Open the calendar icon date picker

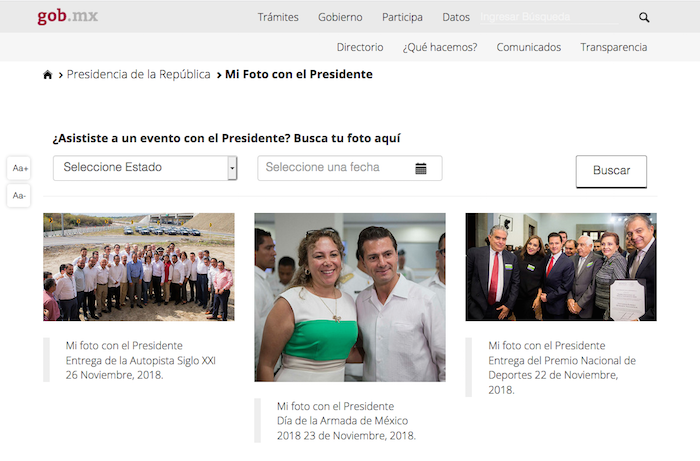[421, 168]
